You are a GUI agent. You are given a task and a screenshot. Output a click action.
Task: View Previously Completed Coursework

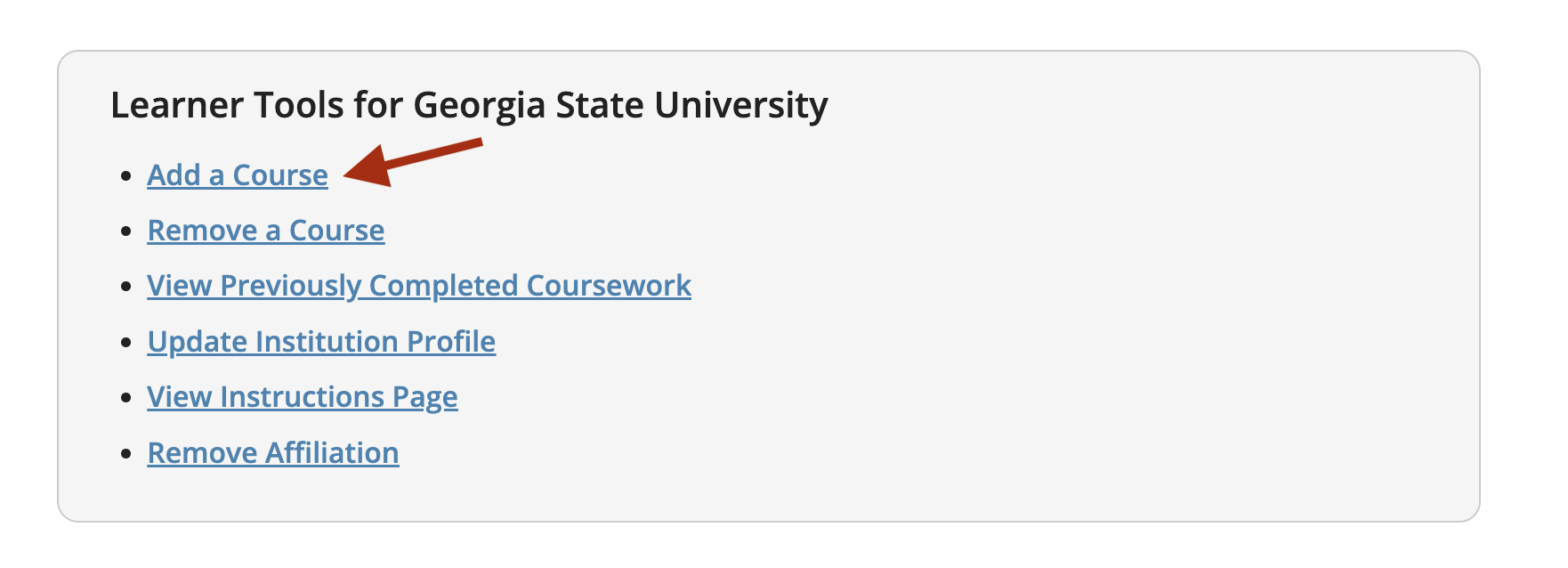[x=419, y=286]
